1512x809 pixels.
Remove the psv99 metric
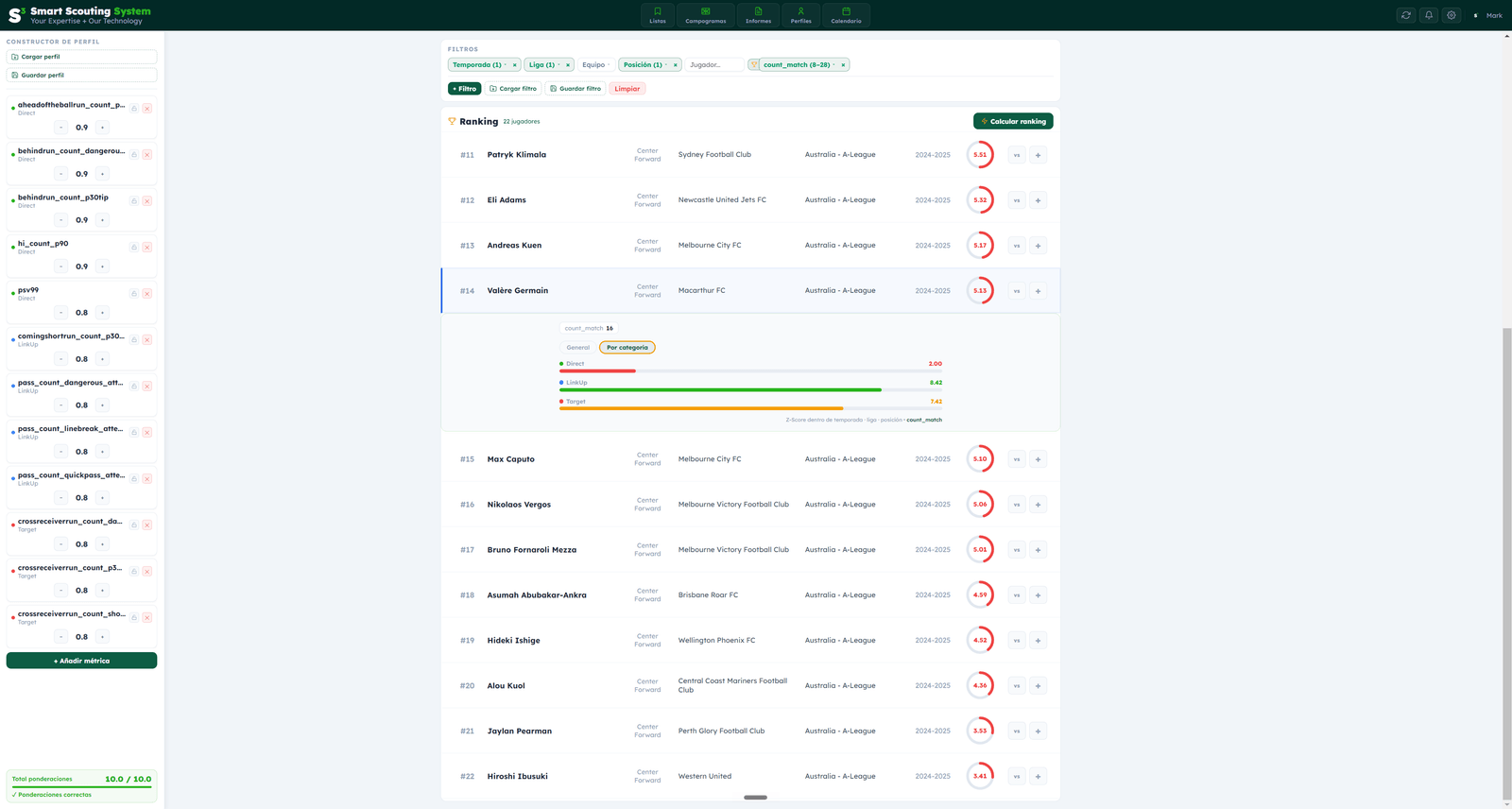147,294
